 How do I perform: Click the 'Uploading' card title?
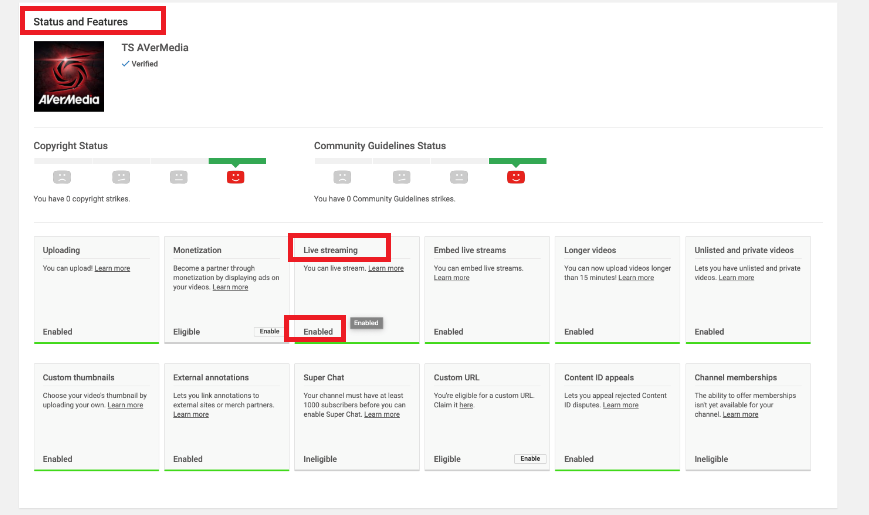pyautogui.click(x=62, y=250)
